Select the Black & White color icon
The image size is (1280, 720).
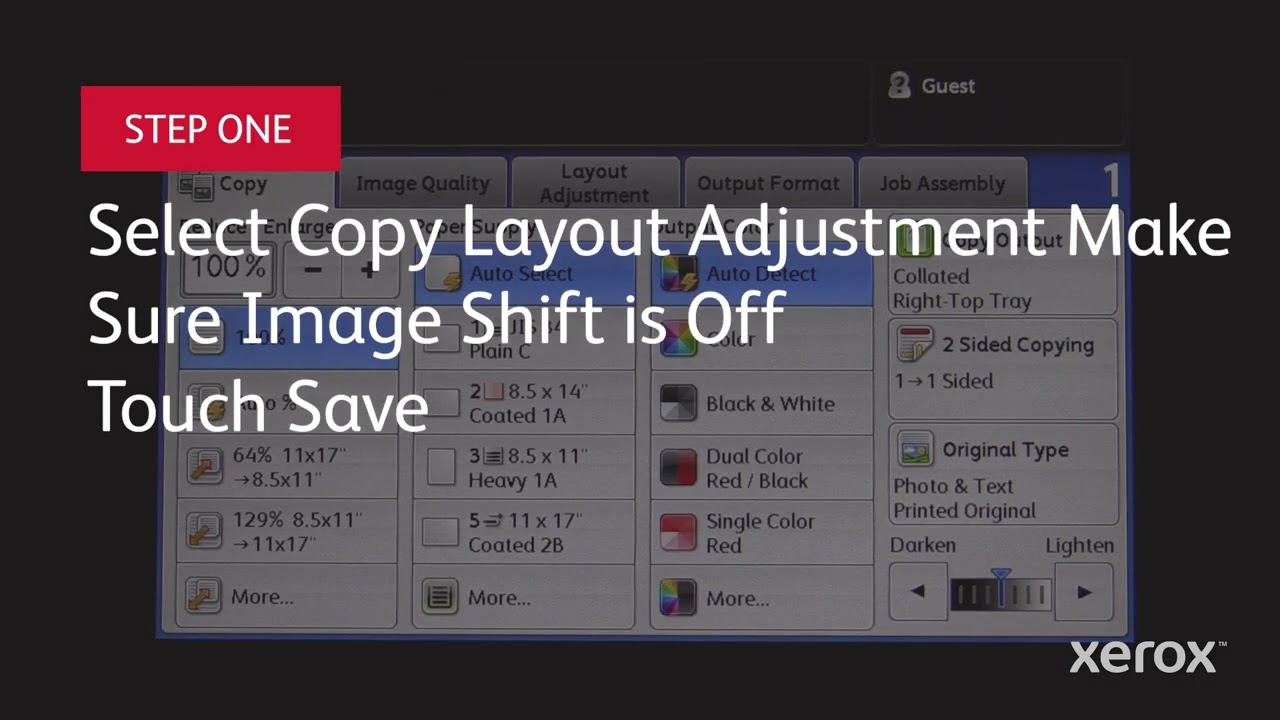pos(679,403)
